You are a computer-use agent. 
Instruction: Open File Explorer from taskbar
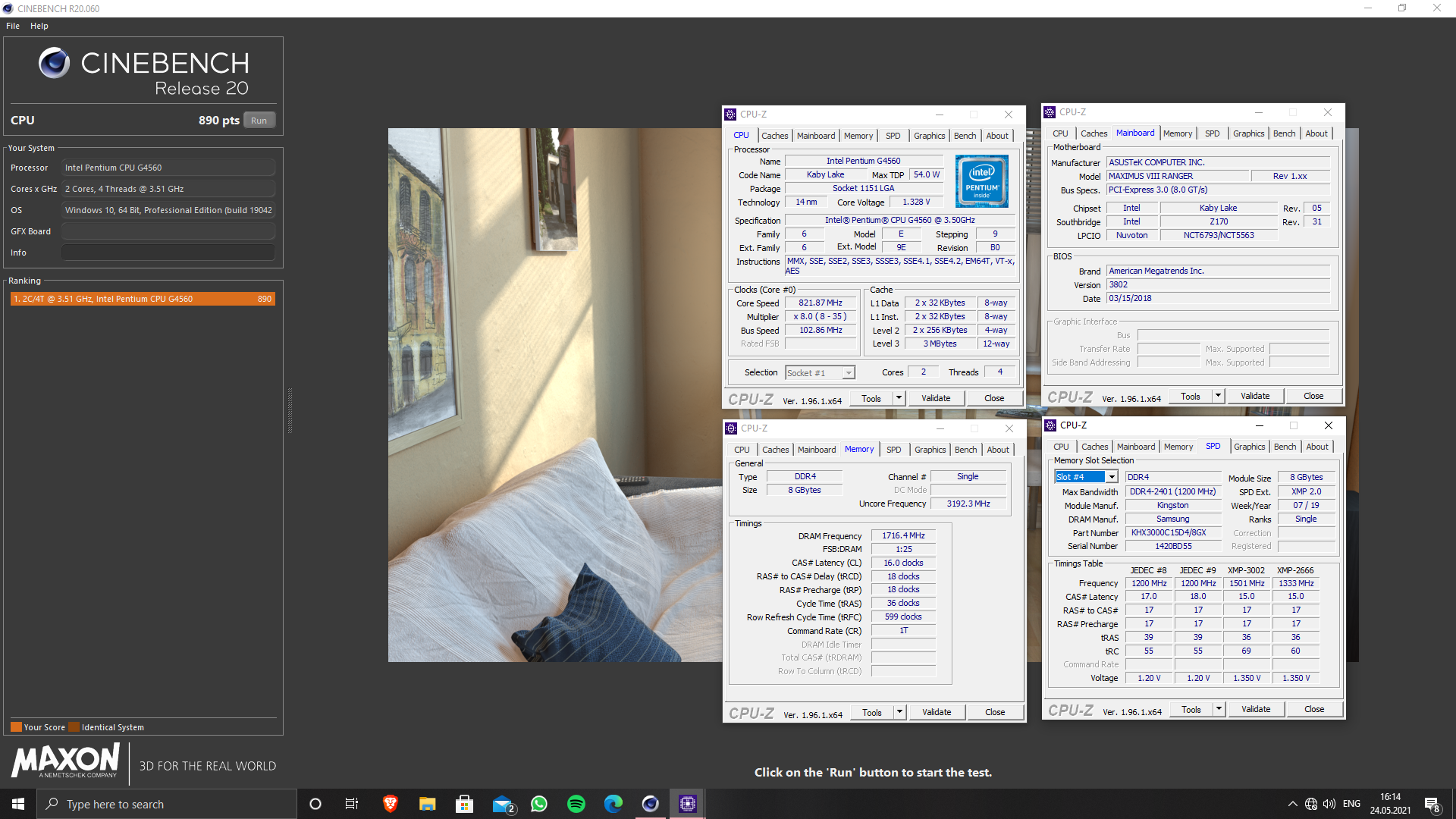[427, 804]
